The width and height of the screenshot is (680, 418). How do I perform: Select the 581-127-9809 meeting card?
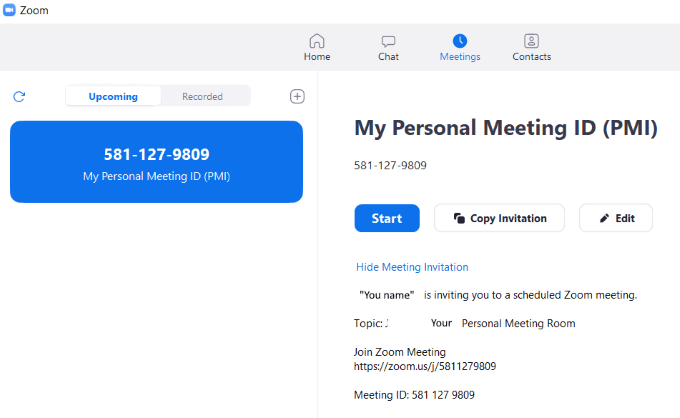(x=156, y=162)
